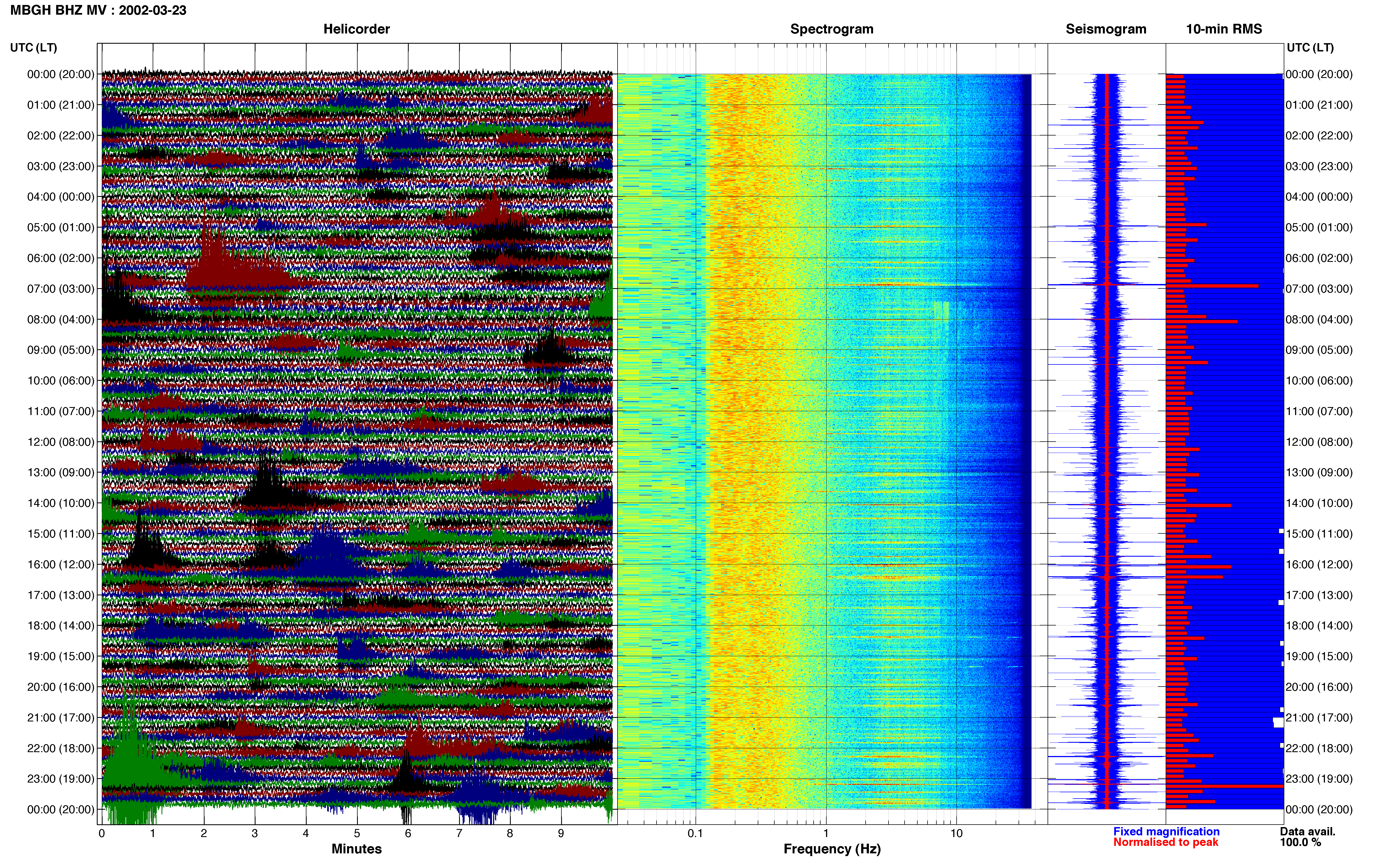Click the right '07:00 (03:00)' time label
This screenshot has height=868, width=1388.
tap(1319, 289)
